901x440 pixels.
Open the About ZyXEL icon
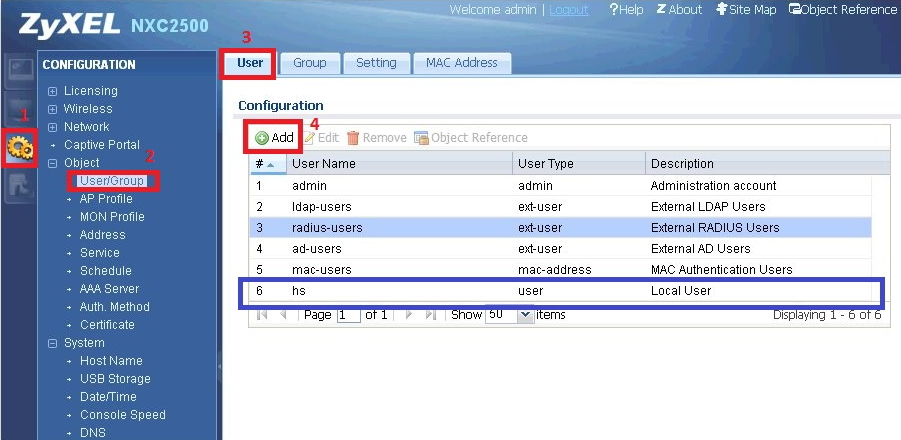click(x=679, y=10)
